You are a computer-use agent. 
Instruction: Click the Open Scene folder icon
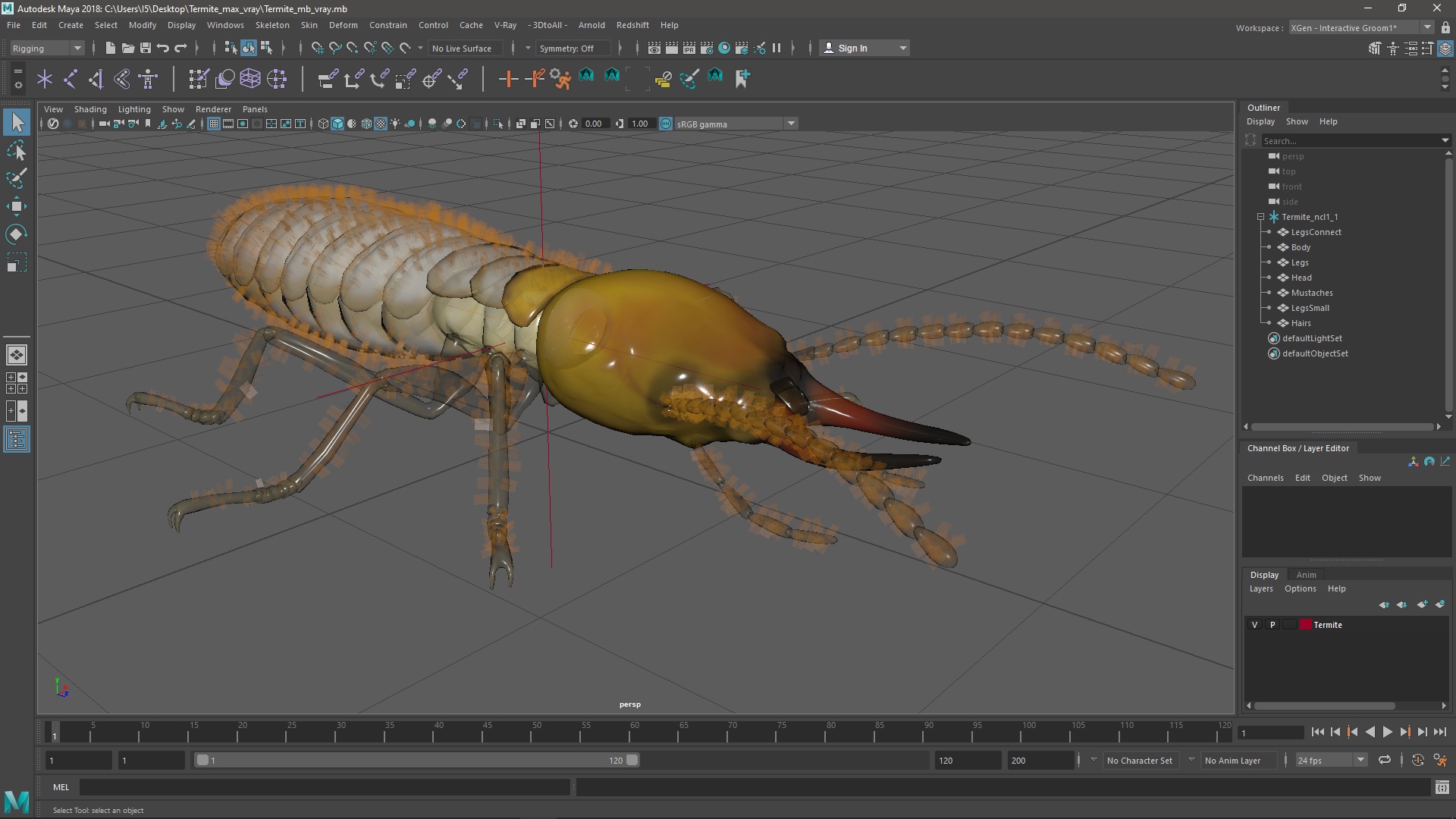127,48
